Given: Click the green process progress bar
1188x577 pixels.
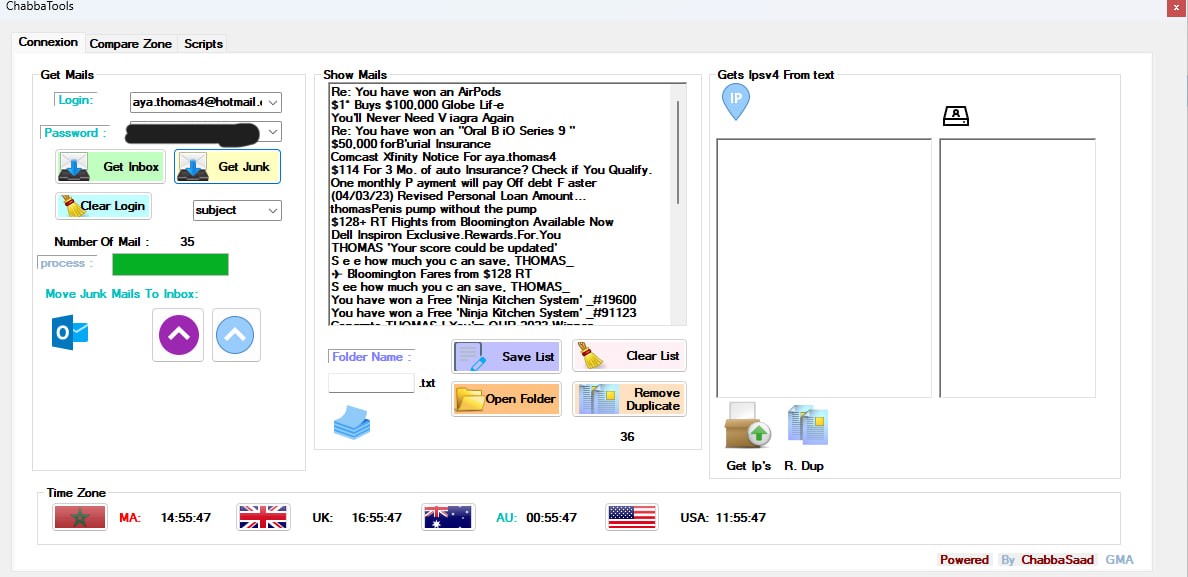Looking at the screenshot, I should pos(170,264).
